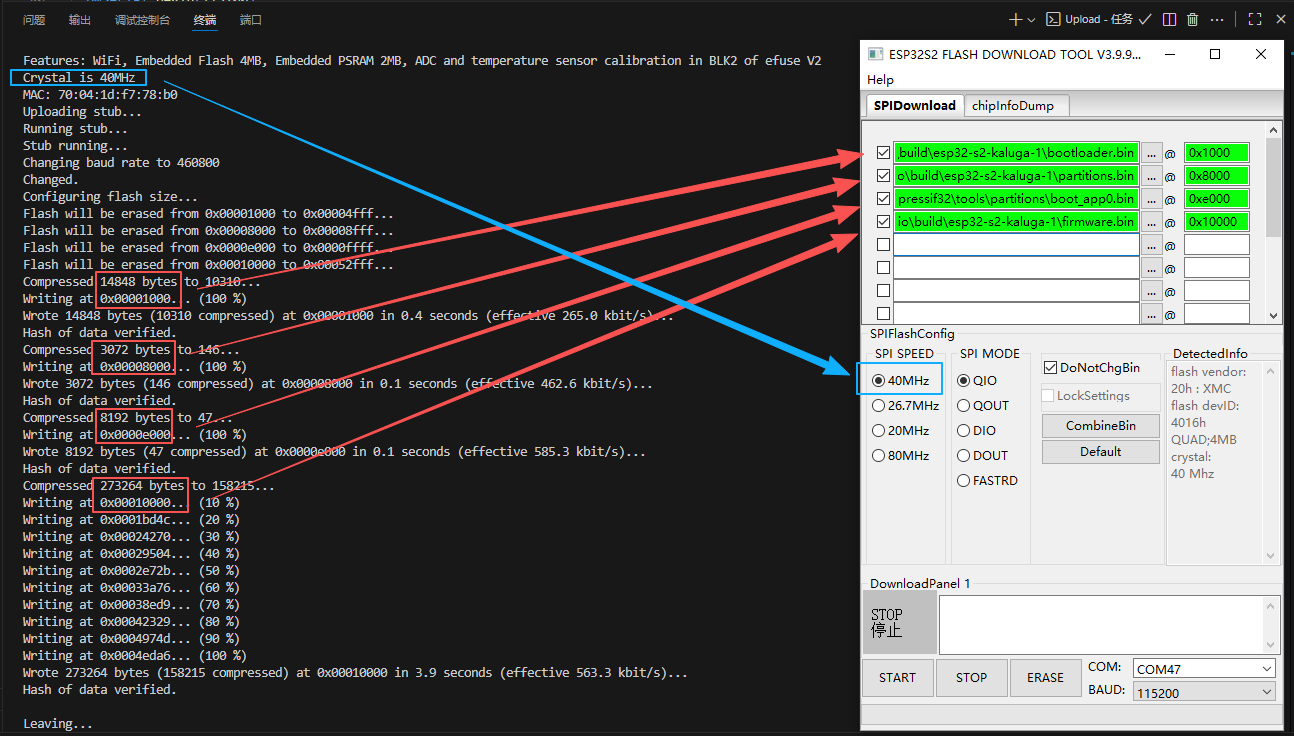Click browse button beside firmware.bin path

[1152, 222]
